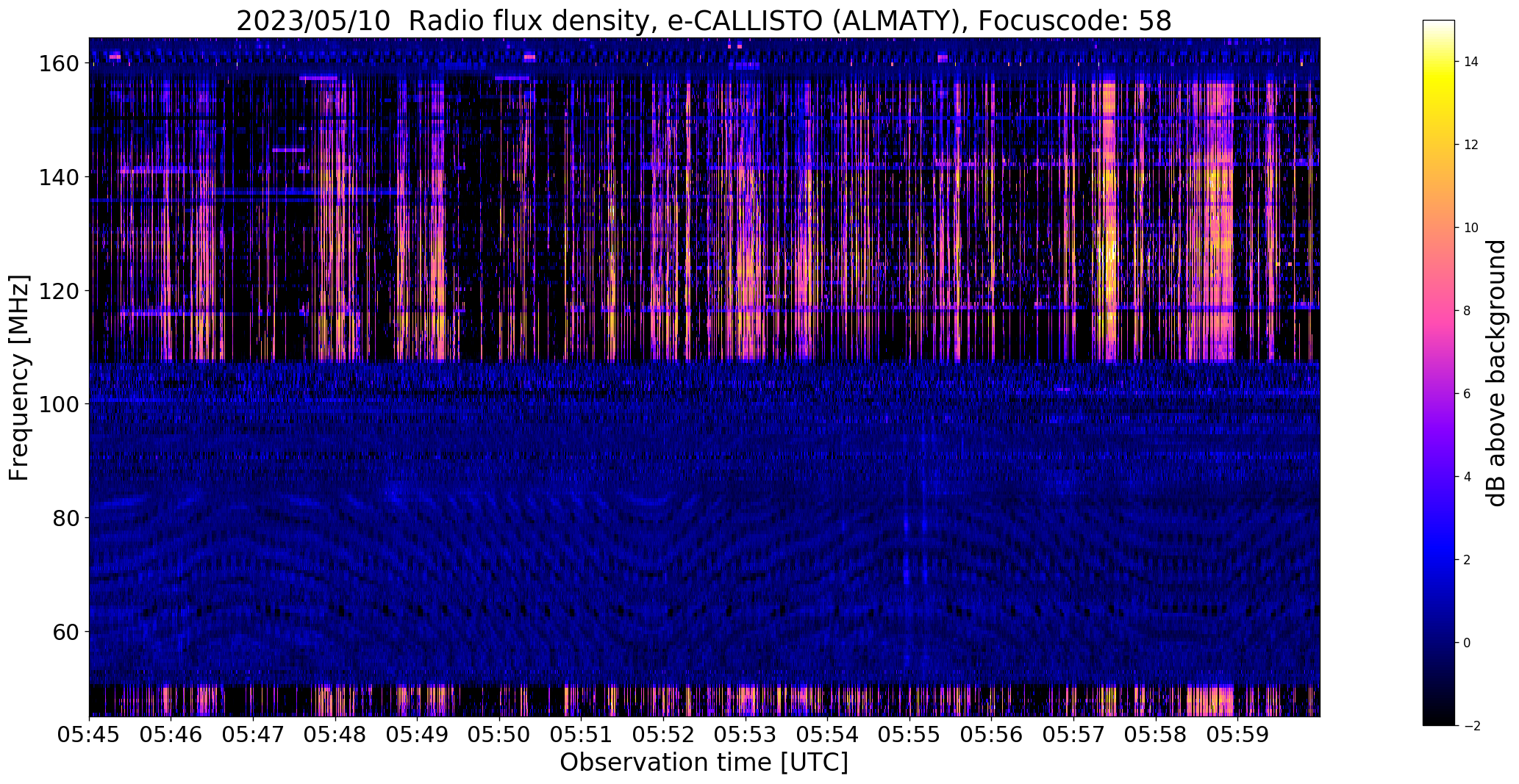
Task: Click the 05:54 time tick label
Action: click(828, 735)
